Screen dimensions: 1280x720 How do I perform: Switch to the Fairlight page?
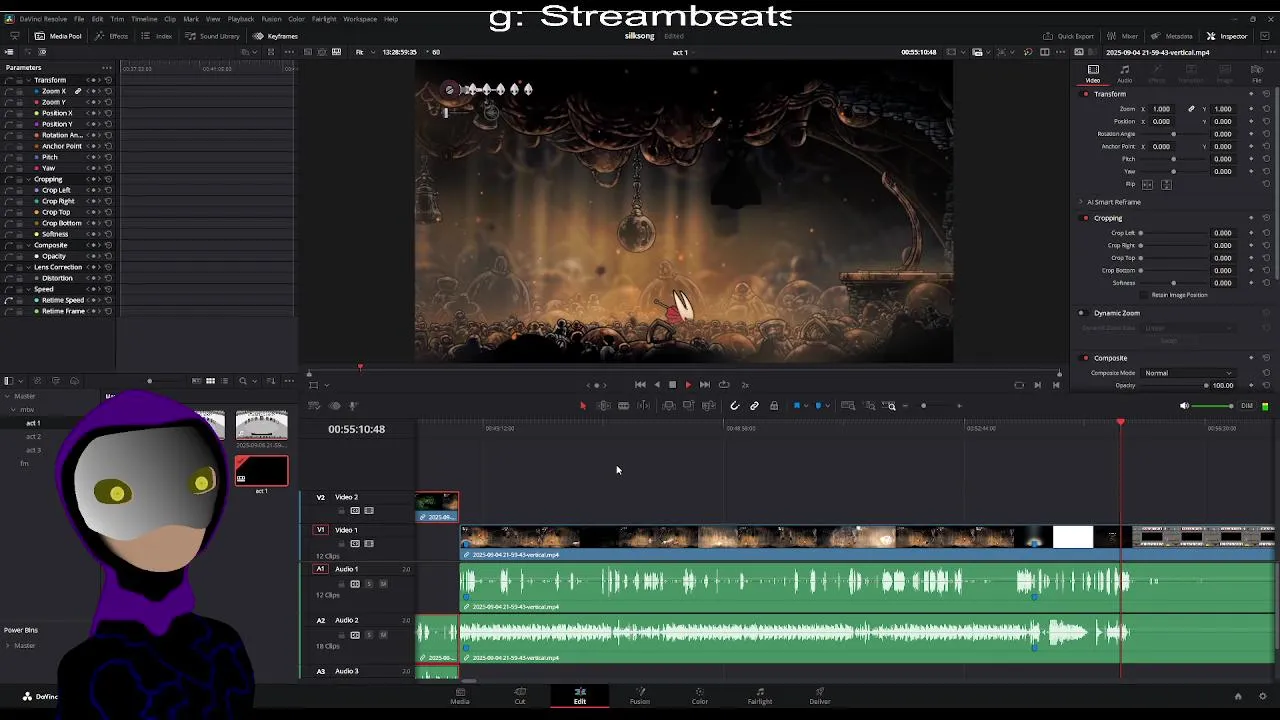point(760,695)
